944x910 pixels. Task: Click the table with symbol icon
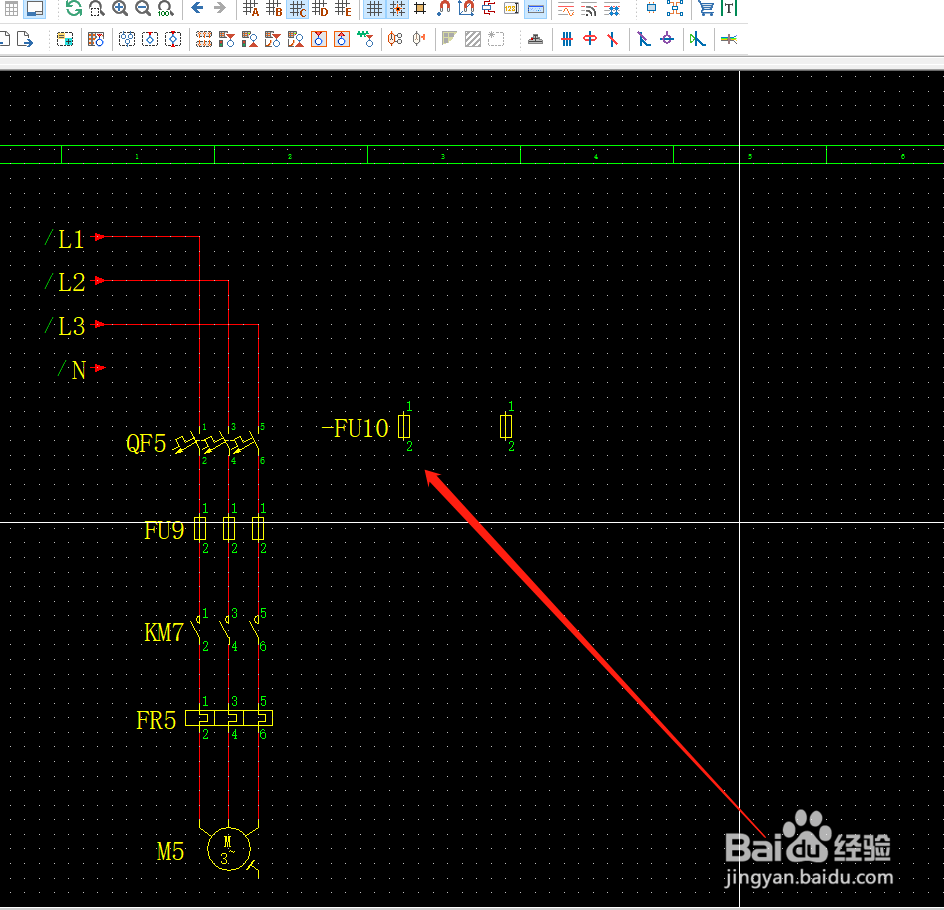click(x=96, y=40)
